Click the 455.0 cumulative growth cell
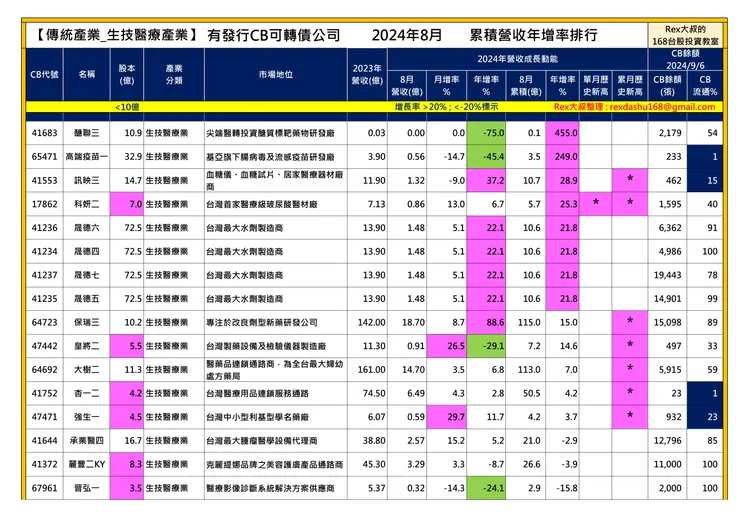Screen dimensions: 740x523 (563, 133)
